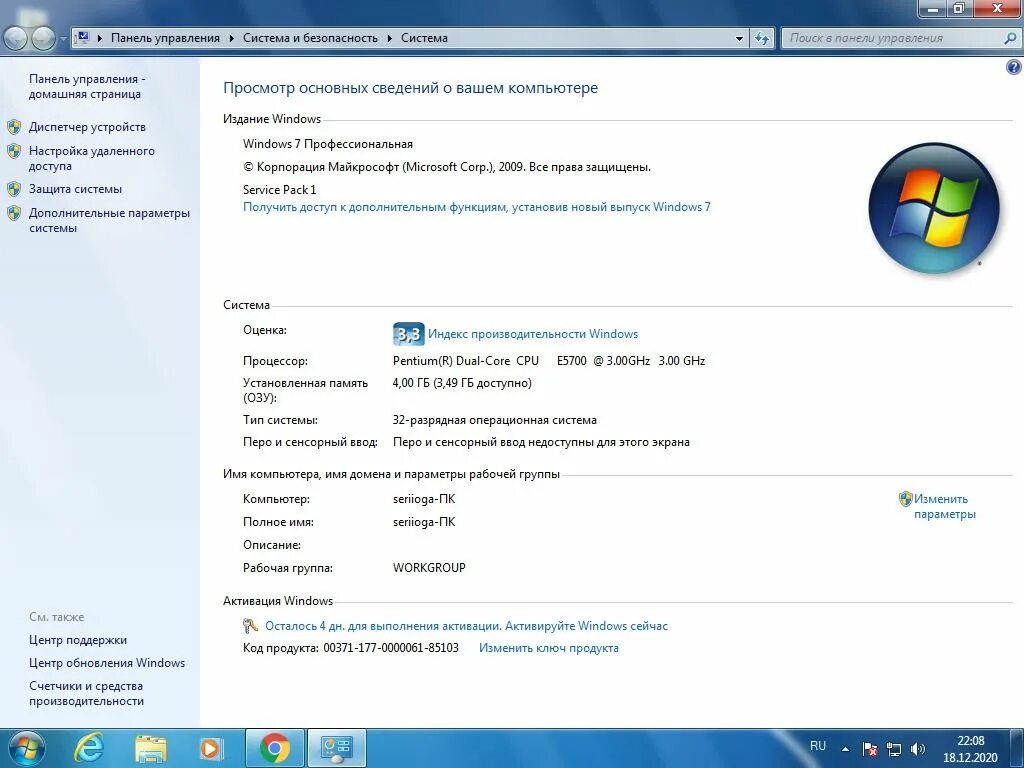Click the Back navigation arrow button
Screen dimensions: 1024x768
(16, 39)
